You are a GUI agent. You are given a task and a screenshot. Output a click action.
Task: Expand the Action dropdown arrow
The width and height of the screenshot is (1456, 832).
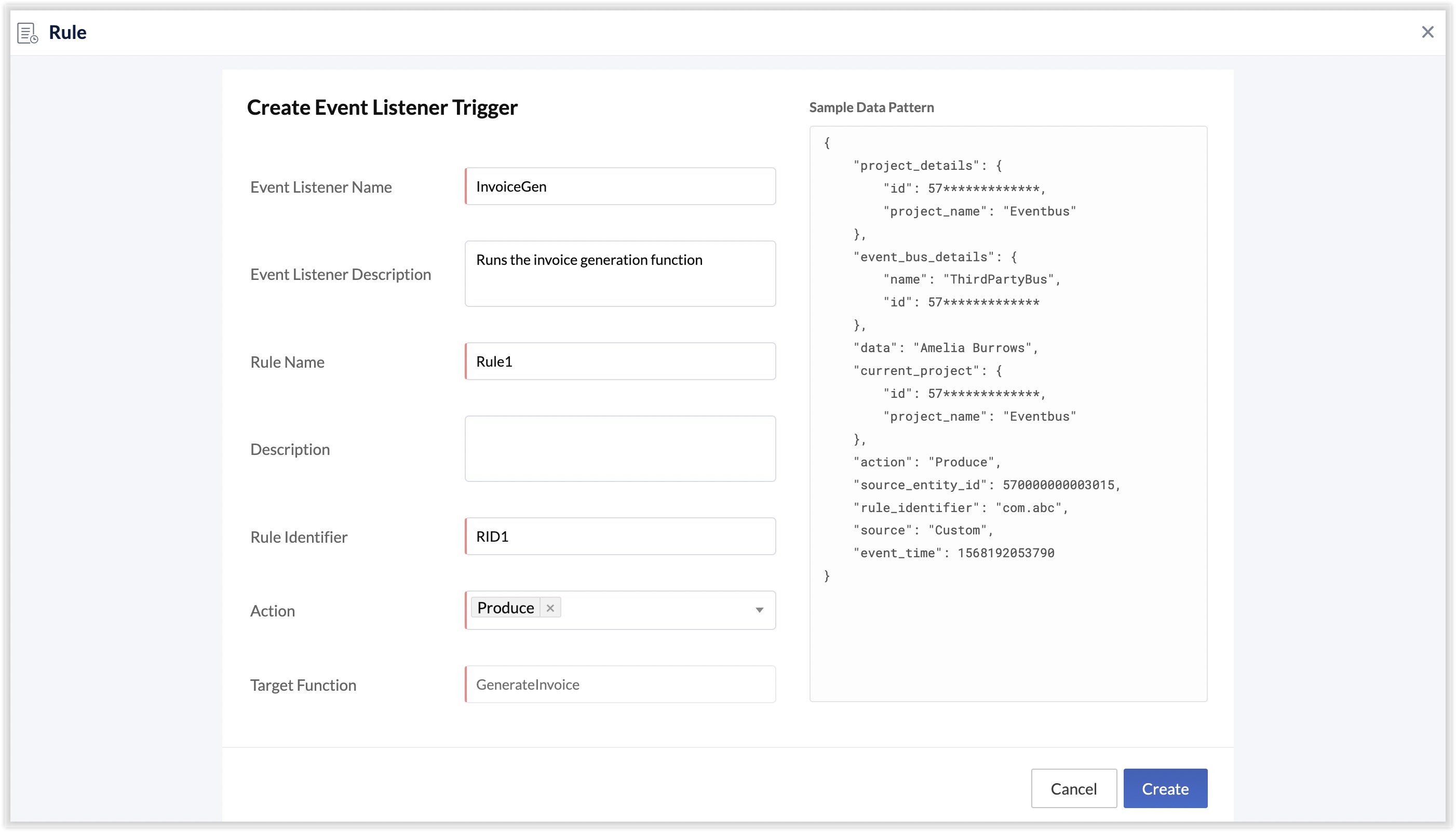tap(759, 610)
